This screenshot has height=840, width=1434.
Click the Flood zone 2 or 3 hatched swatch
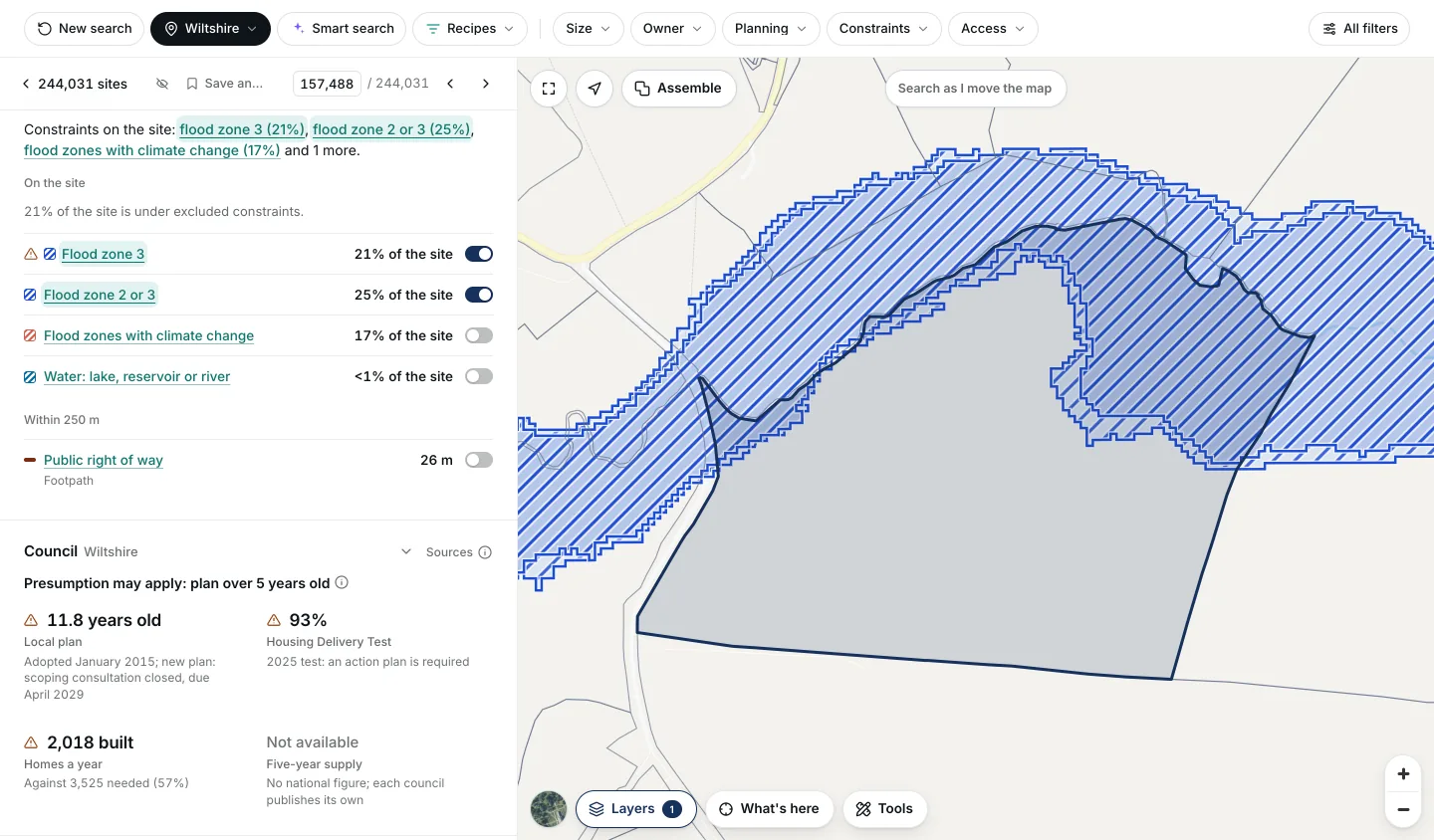pyautogui.click(x=30, y=295)
